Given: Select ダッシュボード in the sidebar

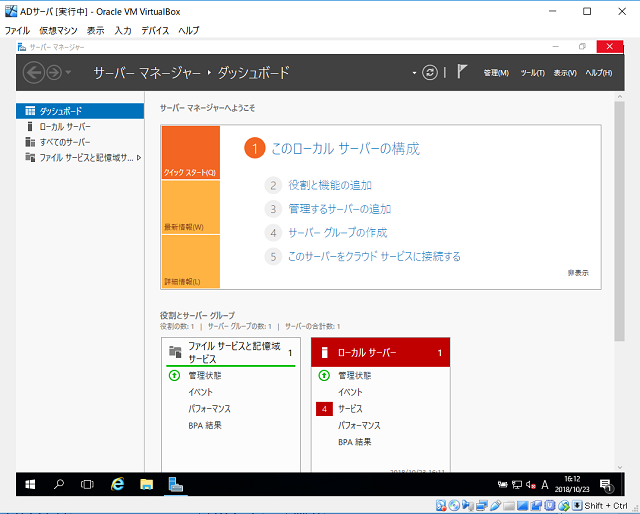Looking at the screenshot, I should point(80,111).
